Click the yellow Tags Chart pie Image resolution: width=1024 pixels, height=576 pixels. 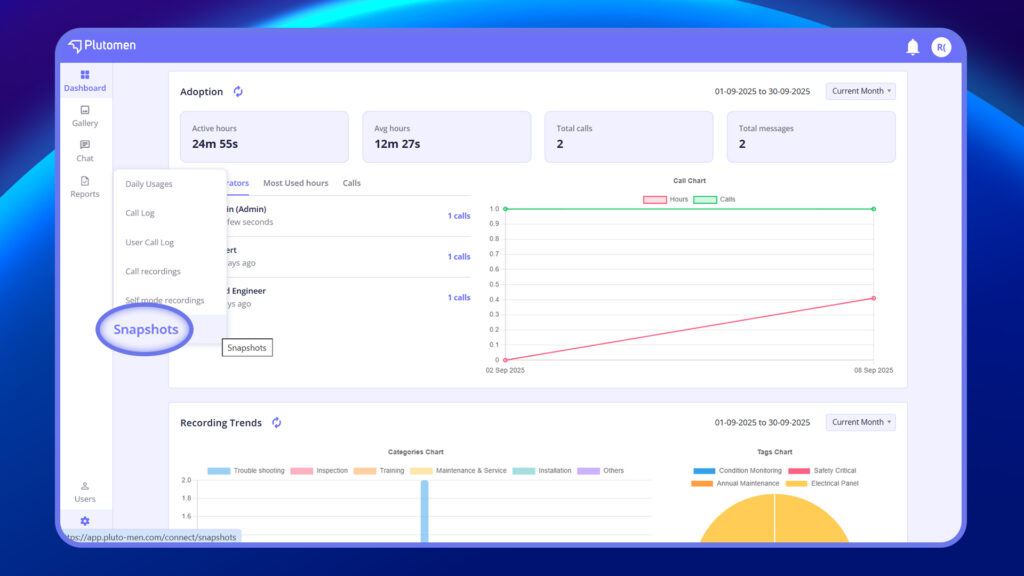[x=775, y=519]
